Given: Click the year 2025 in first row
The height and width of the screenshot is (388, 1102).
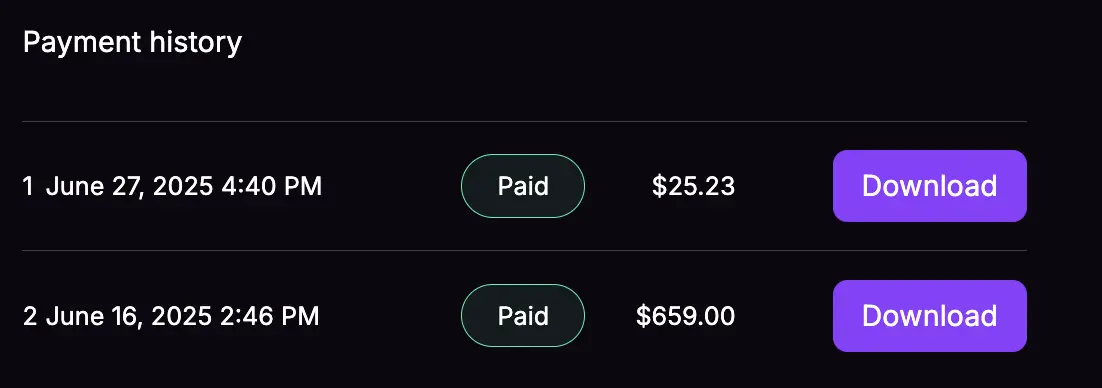Looking at the screenshot, I should point(182,186).
